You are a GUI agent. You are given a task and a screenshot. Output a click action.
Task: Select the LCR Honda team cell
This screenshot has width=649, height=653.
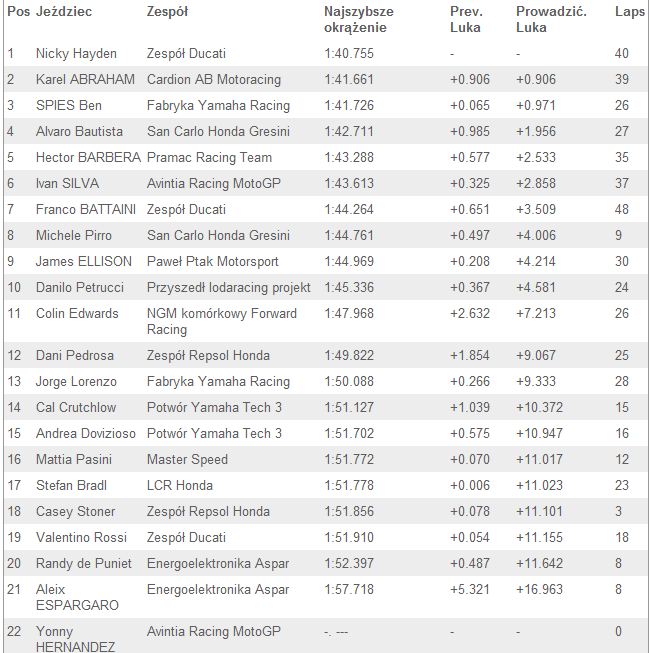(x=180, y=485)
